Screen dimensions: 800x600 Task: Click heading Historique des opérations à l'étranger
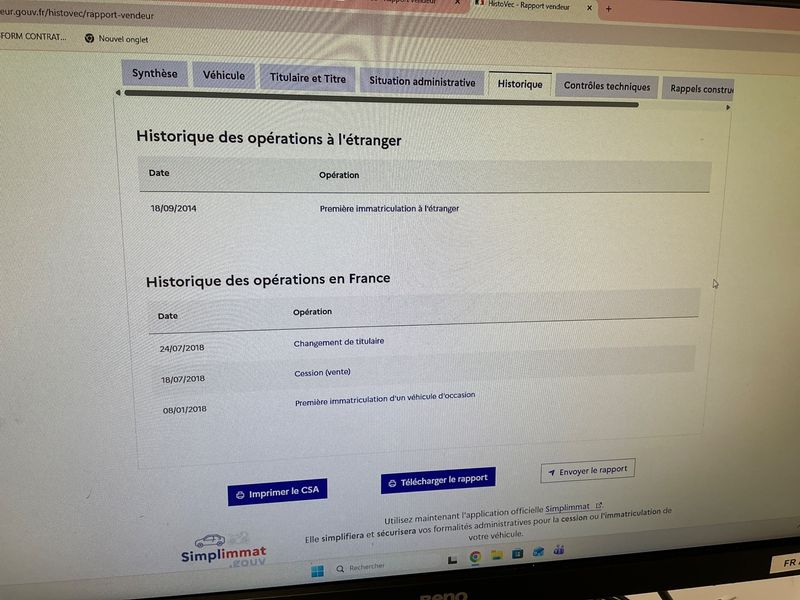pos(269,138)
